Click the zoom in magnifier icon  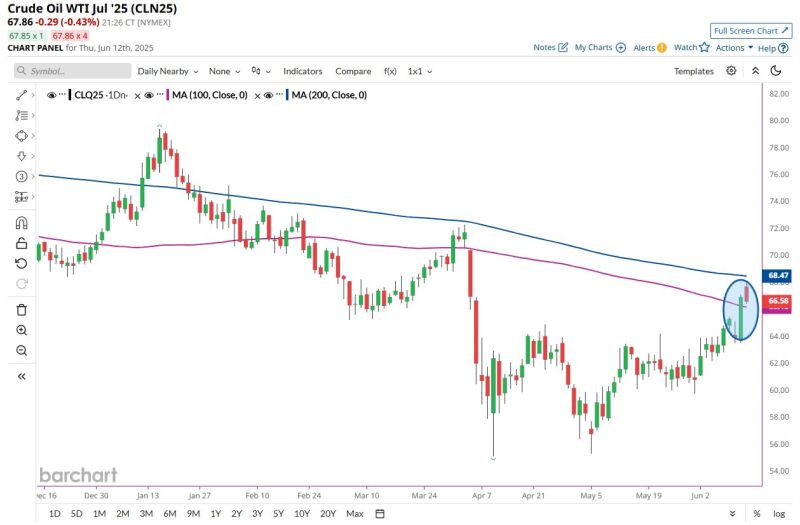click(21, 330)
